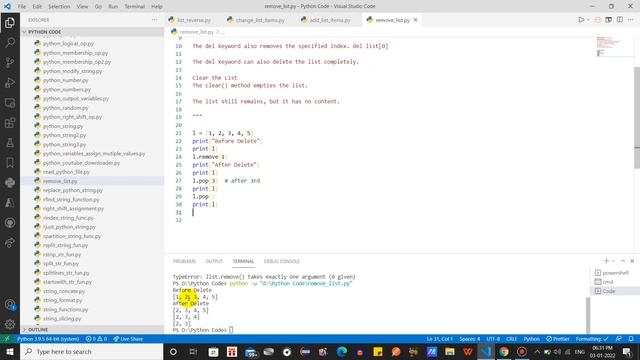The image size is (640, 360).
Task: Change line and column position indicator
Action: tap(440, 339)
